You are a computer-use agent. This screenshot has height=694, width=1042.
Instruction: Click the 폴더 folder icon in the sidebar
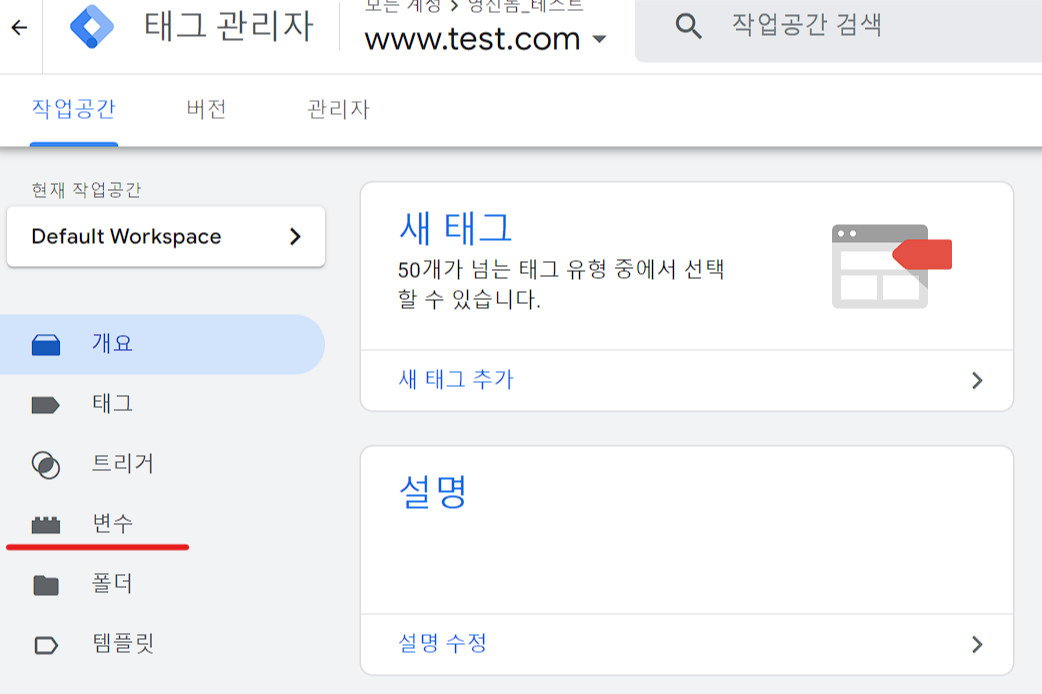[46, 585]
